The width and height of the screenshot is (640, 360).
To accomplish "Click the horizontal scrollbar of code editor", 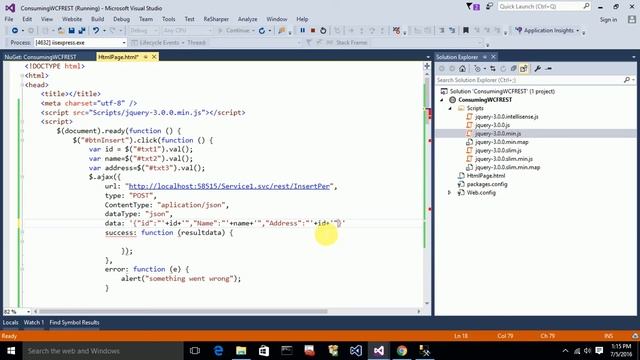I will click(183, 311).
